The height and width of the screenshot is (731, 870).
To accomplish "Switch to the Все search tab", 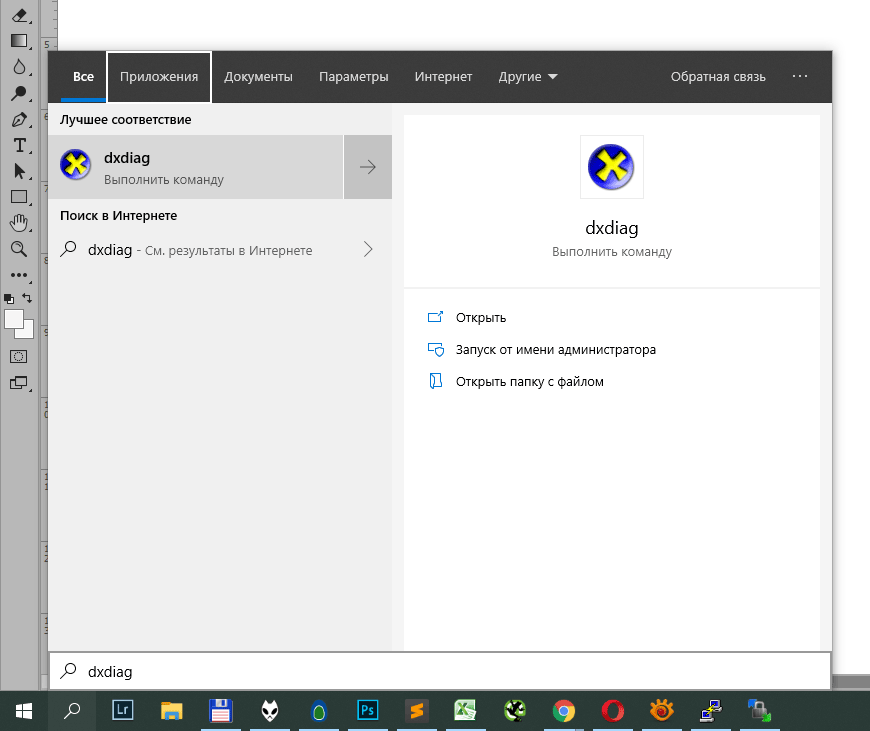I will click(x=83, y=77).
